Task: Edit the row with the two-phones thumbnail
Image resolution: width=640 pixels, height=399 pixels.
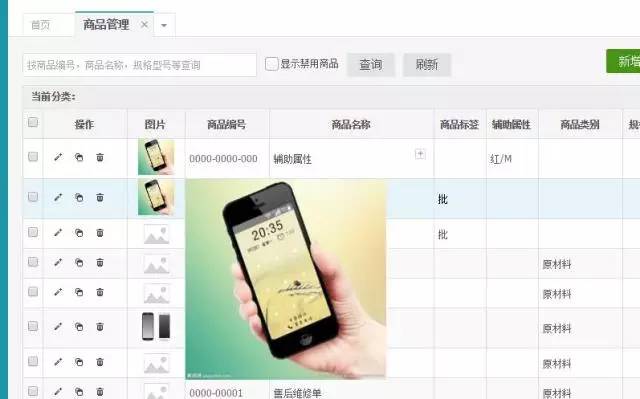Action: (58, 326)
